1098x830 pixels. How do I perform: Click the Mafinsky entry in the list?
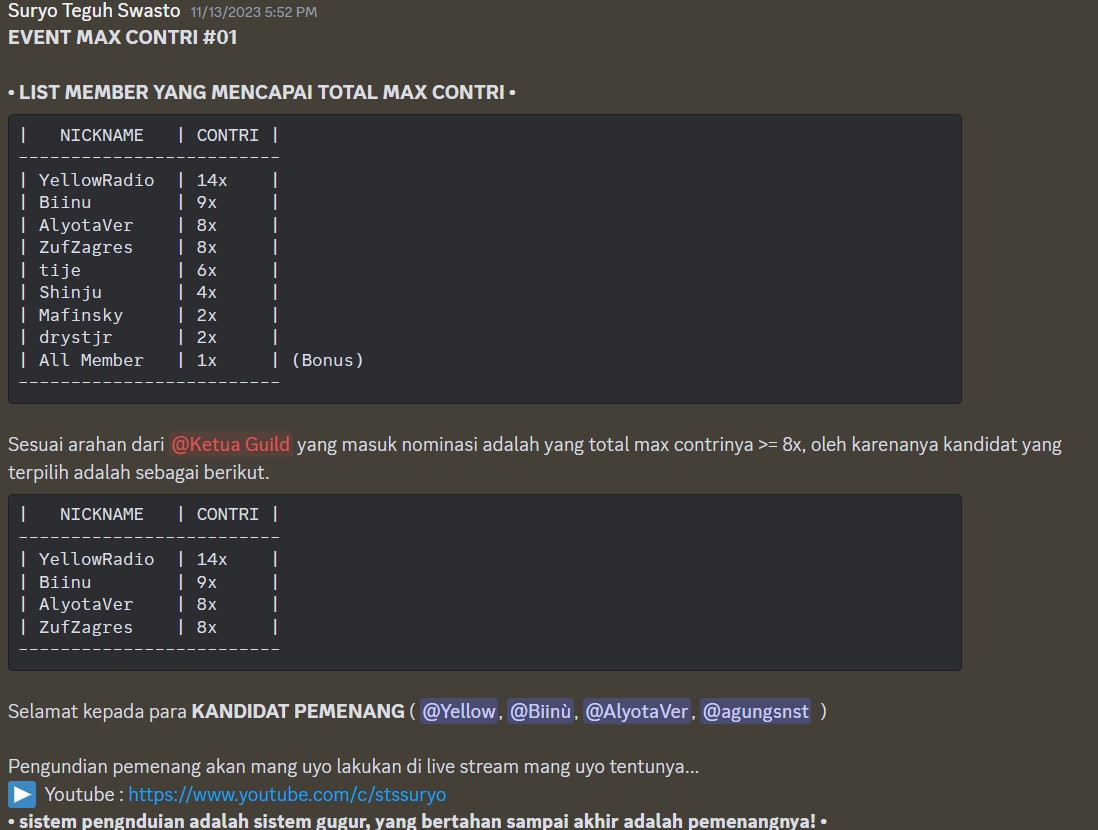[x=81, y=315]
